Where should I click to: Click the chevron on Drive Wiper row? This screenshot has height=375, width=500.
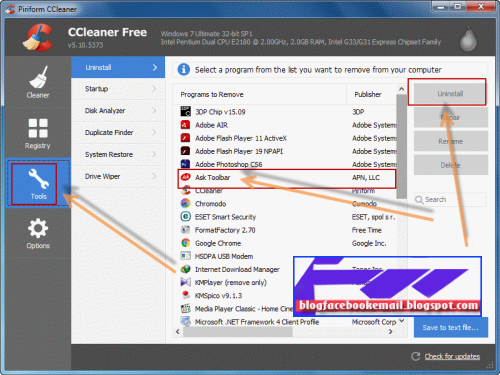154,176
